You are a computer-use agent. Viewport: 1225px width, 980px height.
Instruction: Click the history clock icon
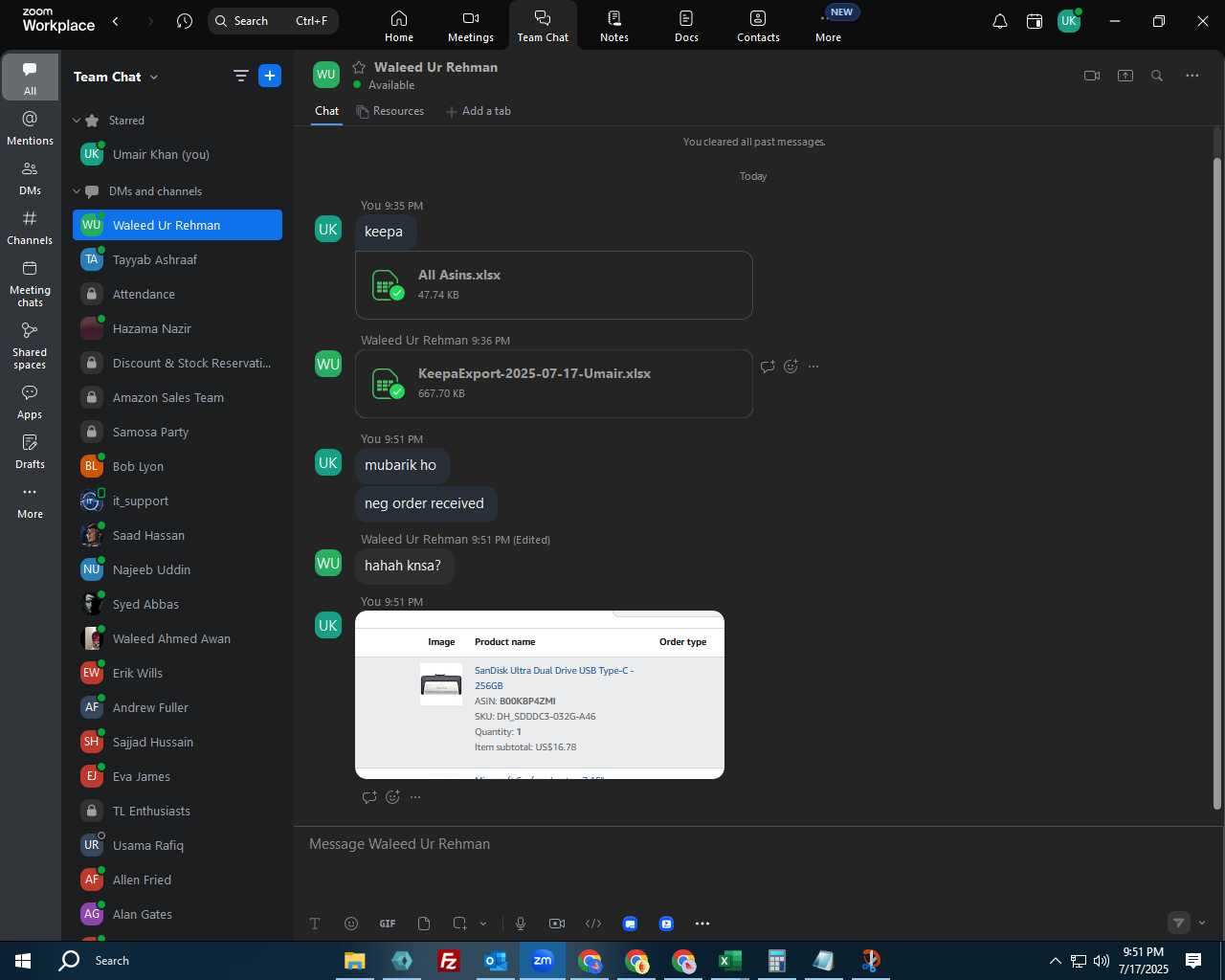(185, 21)
